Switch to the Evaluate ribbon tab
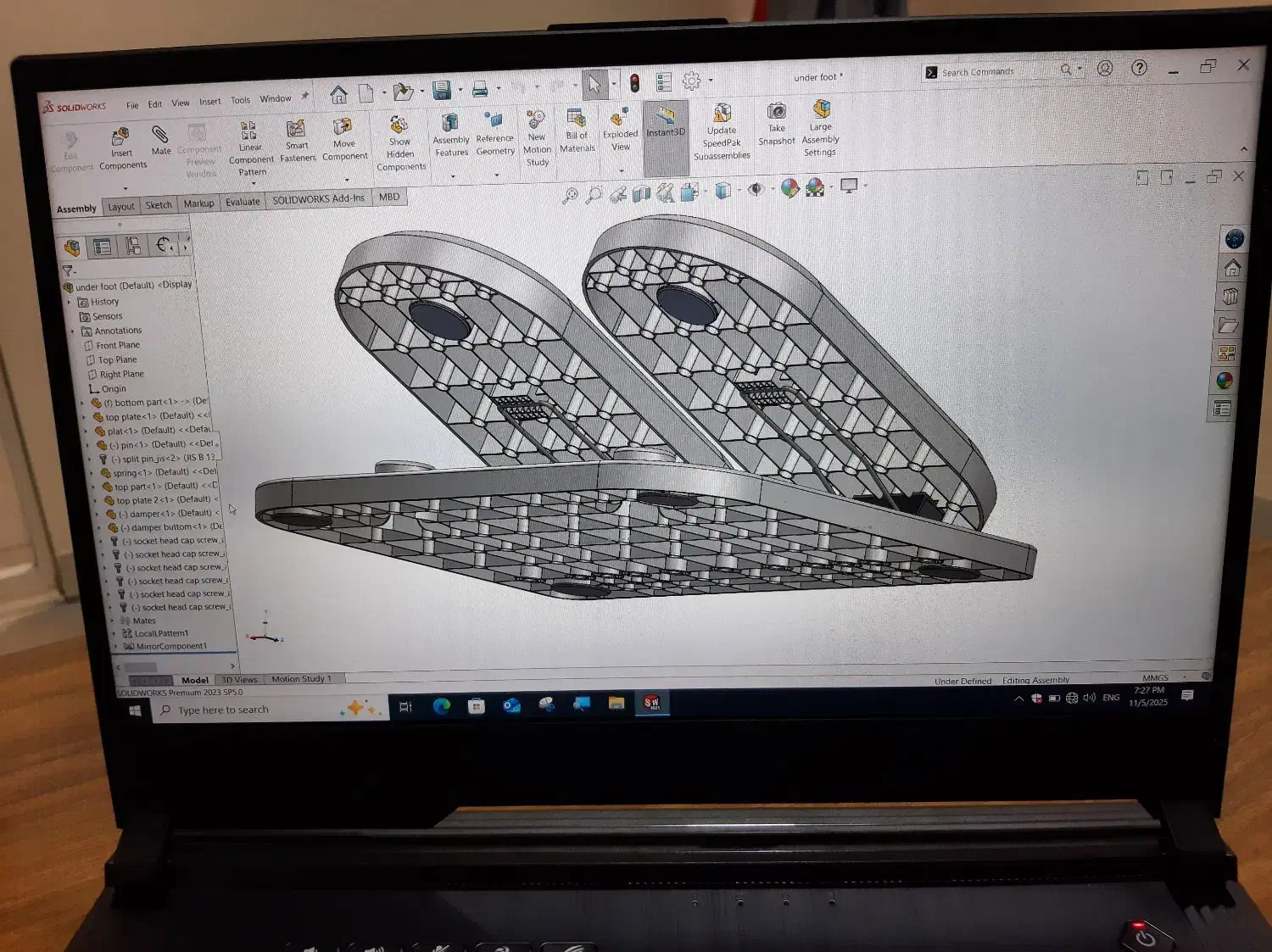Screen dimensions: 1272x952 pos(243,202)
